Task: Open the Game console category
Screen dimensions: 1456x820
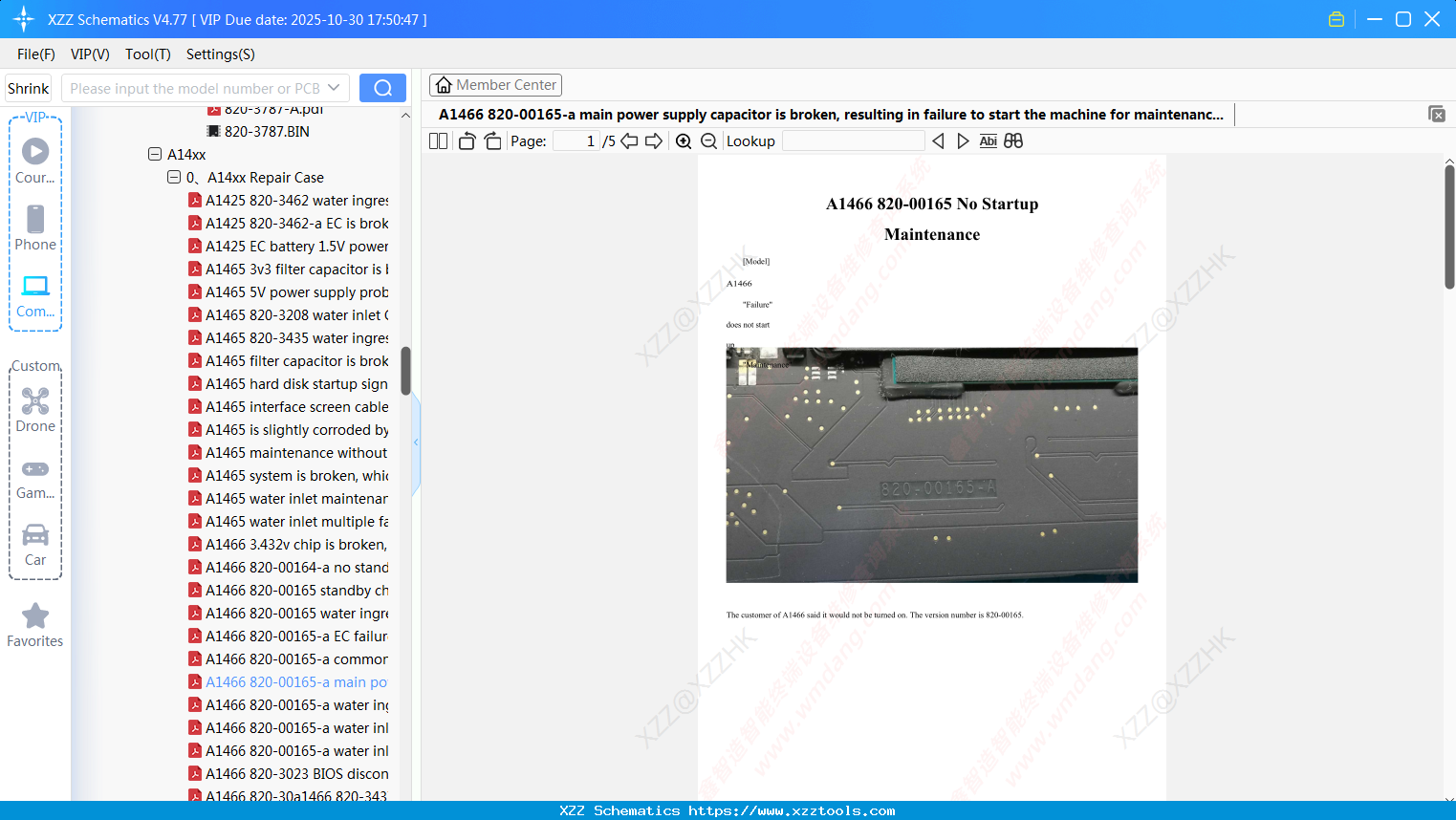Action: click(35, 478)
